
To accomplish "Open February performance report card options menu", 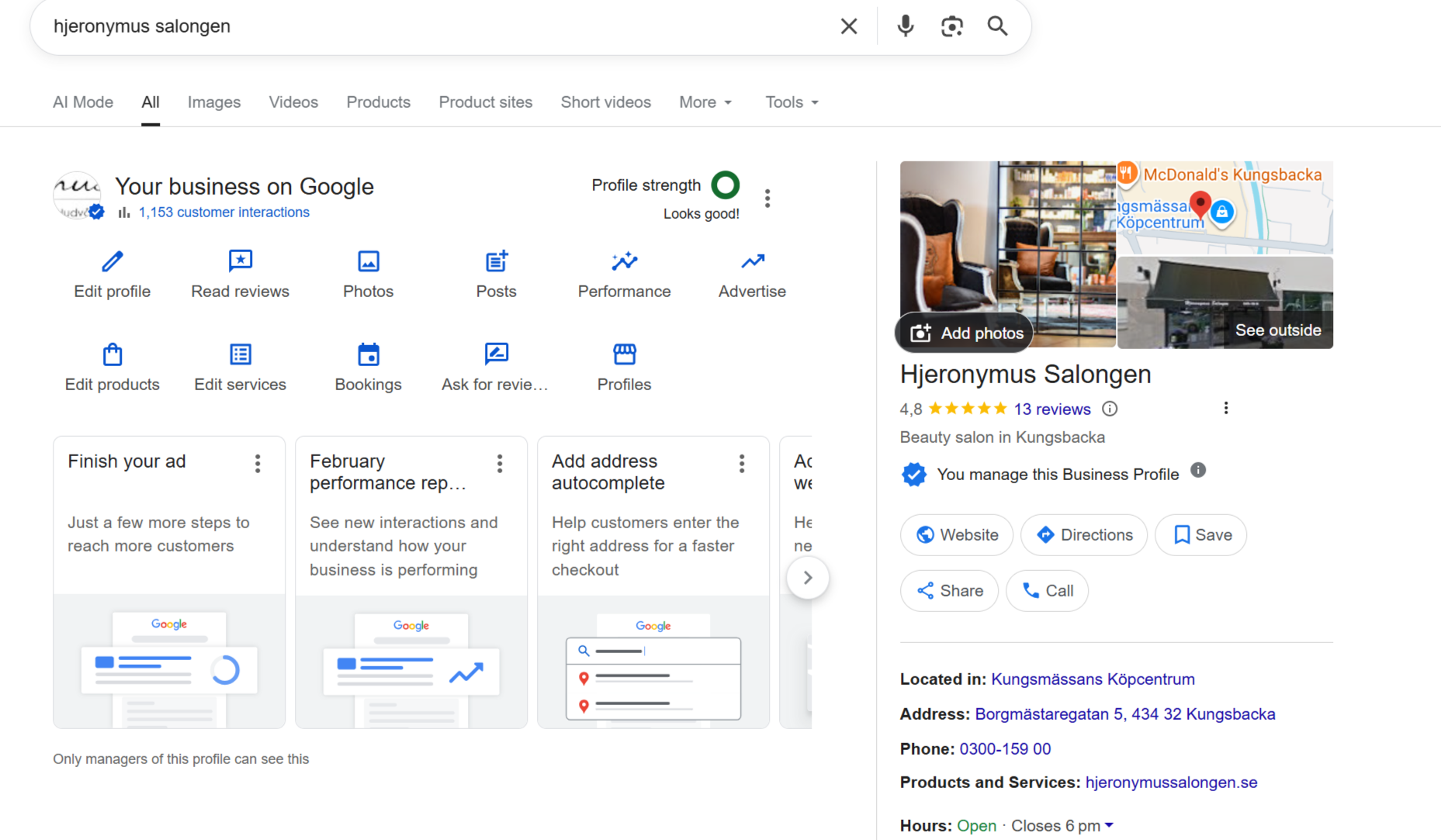I will pos(500,464).
